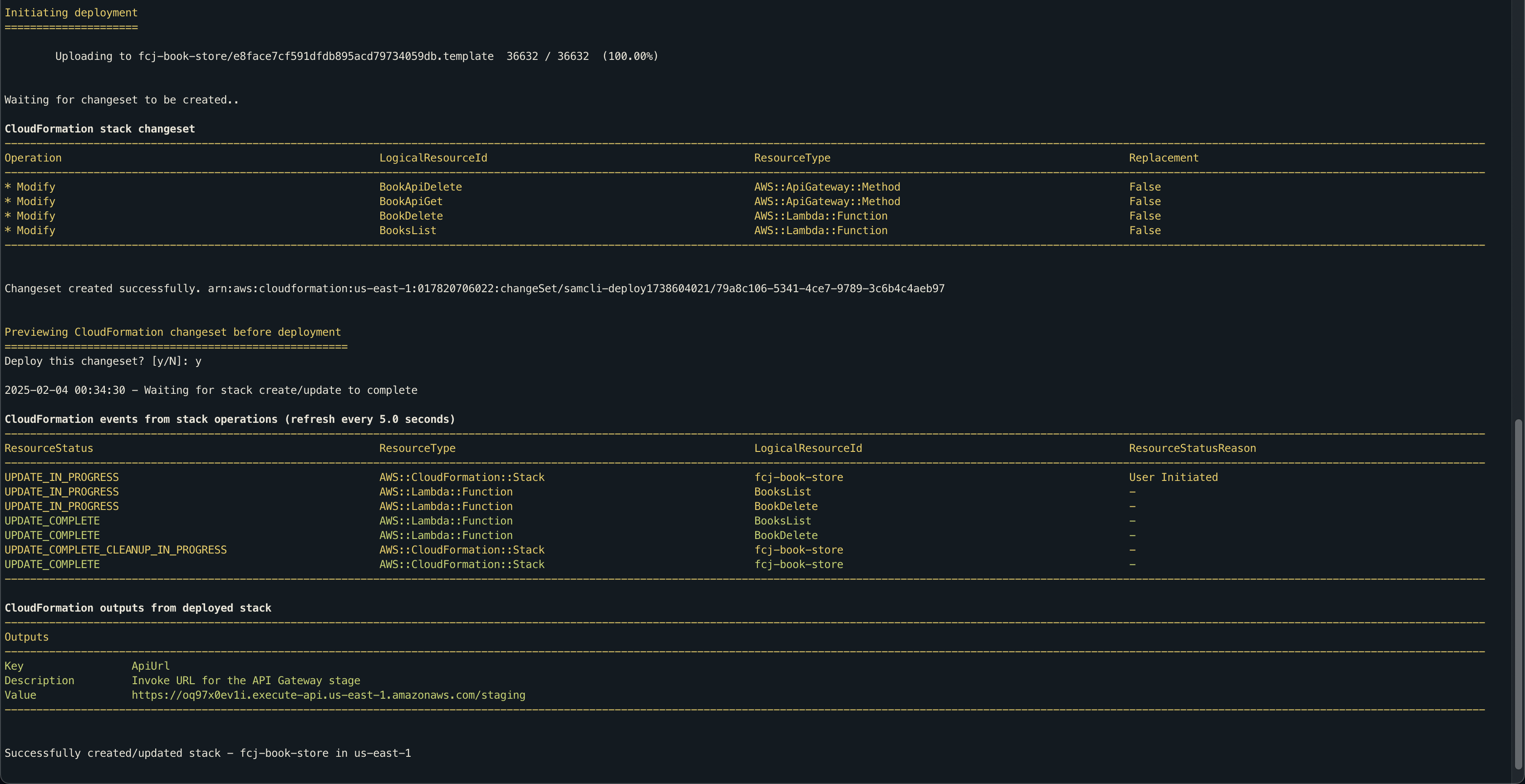Click the 'BookApiGet' resource id
The width and height of the screenshot is (1525, 784).
(x=412, y=202)
